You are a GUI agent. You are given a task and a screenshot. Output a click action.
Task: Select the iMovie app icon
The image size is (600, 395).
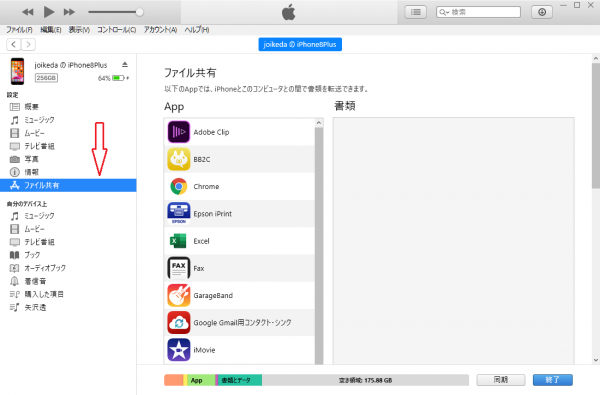coord(178,350)
